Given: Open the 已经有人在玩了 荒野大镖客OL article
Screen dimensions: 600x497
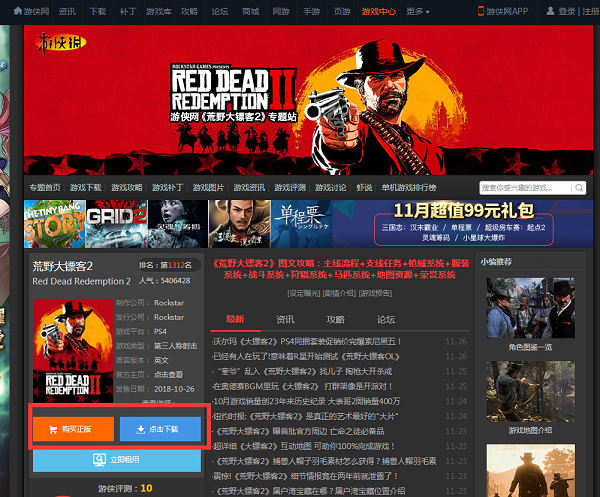Looking at the screenshot, I should [306, 357].
